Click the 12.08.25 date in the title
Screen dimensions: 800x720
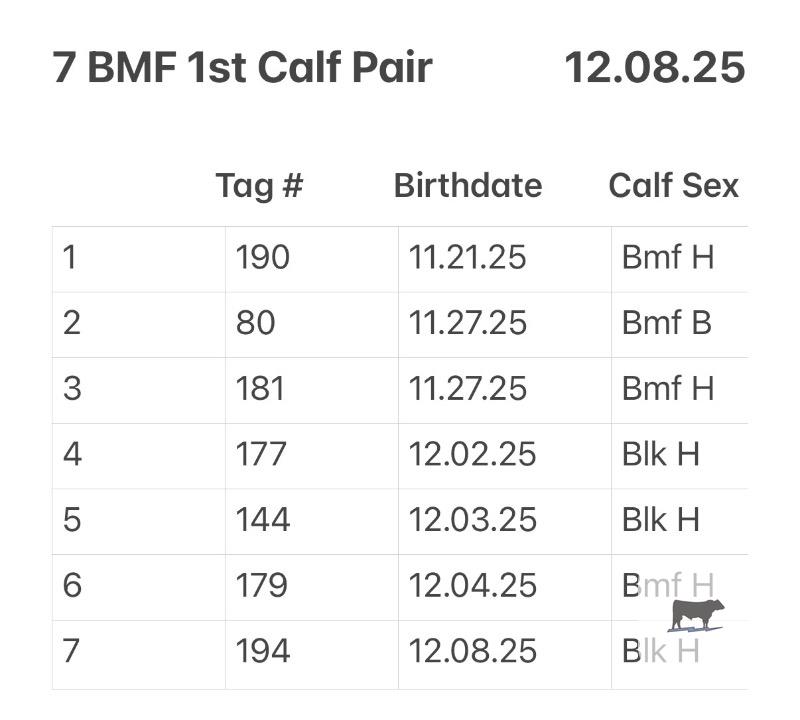[x=654, y=68]
